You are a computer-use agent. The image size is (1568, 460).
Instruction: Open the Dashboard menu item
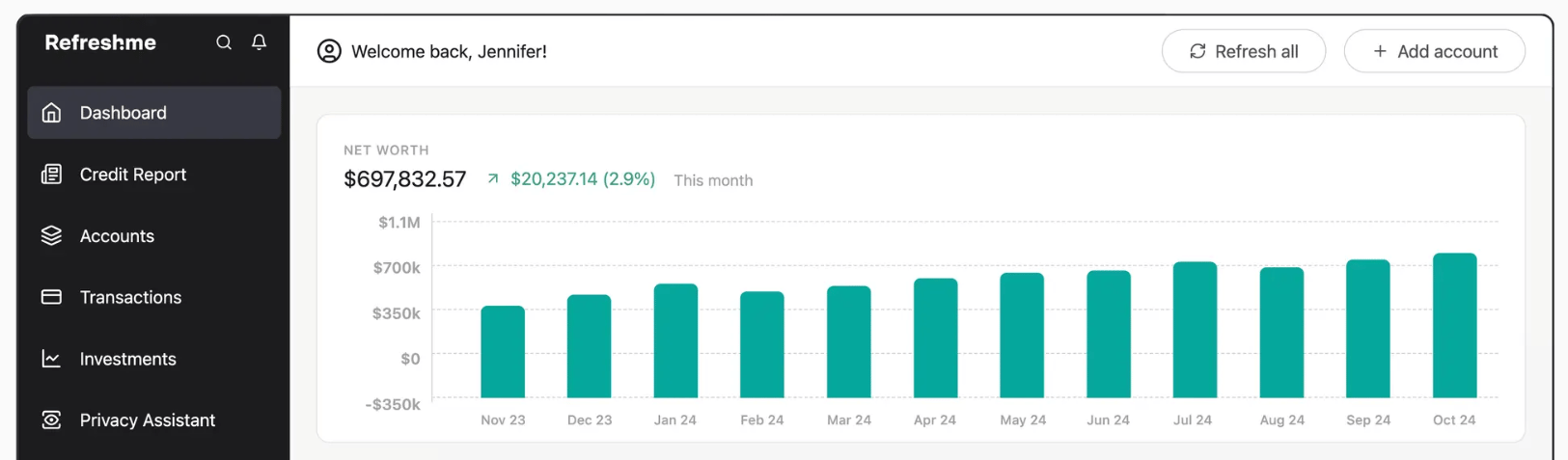pyautogui.click(x=154, y=113)
